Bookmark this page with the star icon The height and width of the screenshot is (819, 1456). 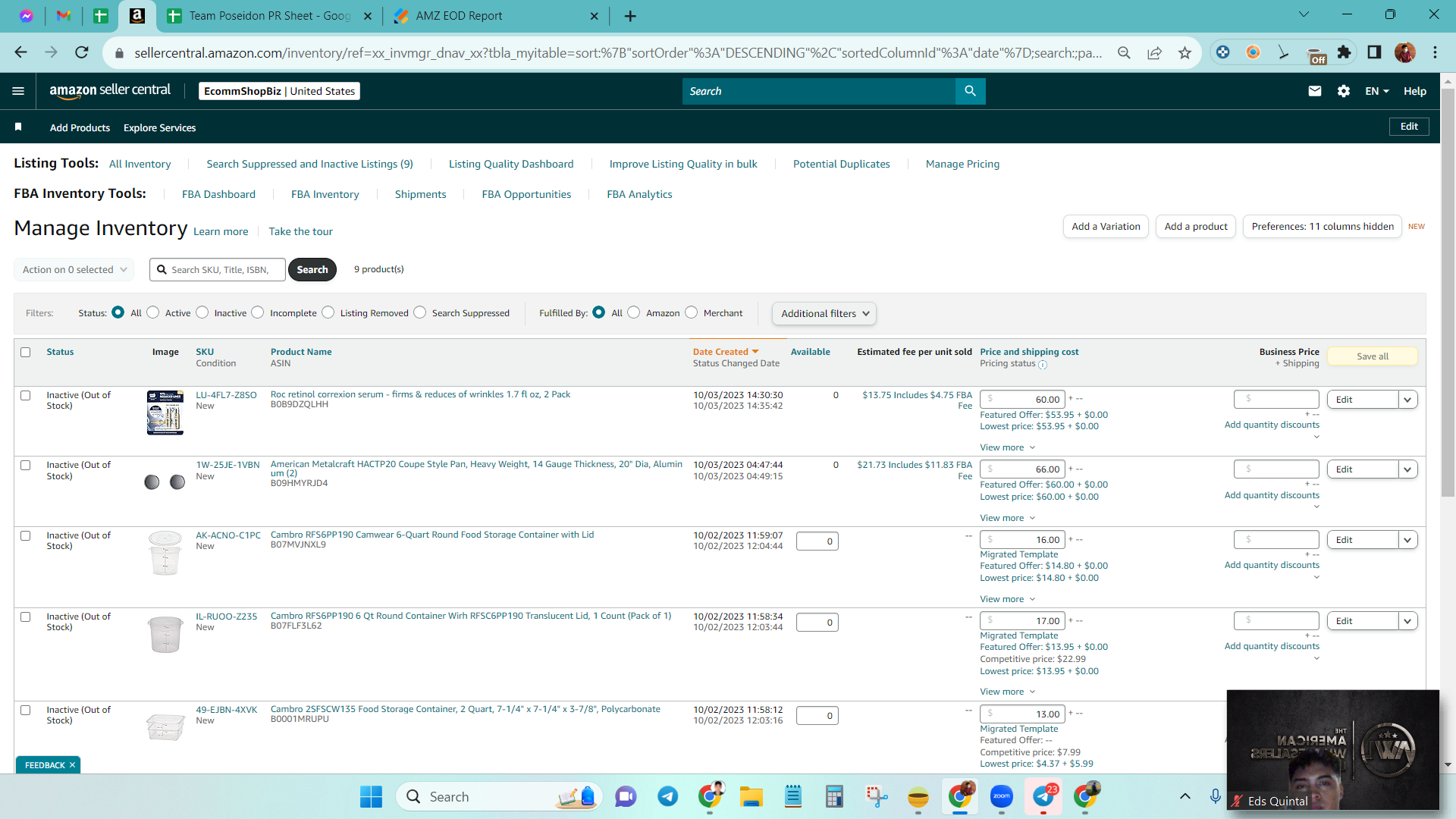[1185, 52]
